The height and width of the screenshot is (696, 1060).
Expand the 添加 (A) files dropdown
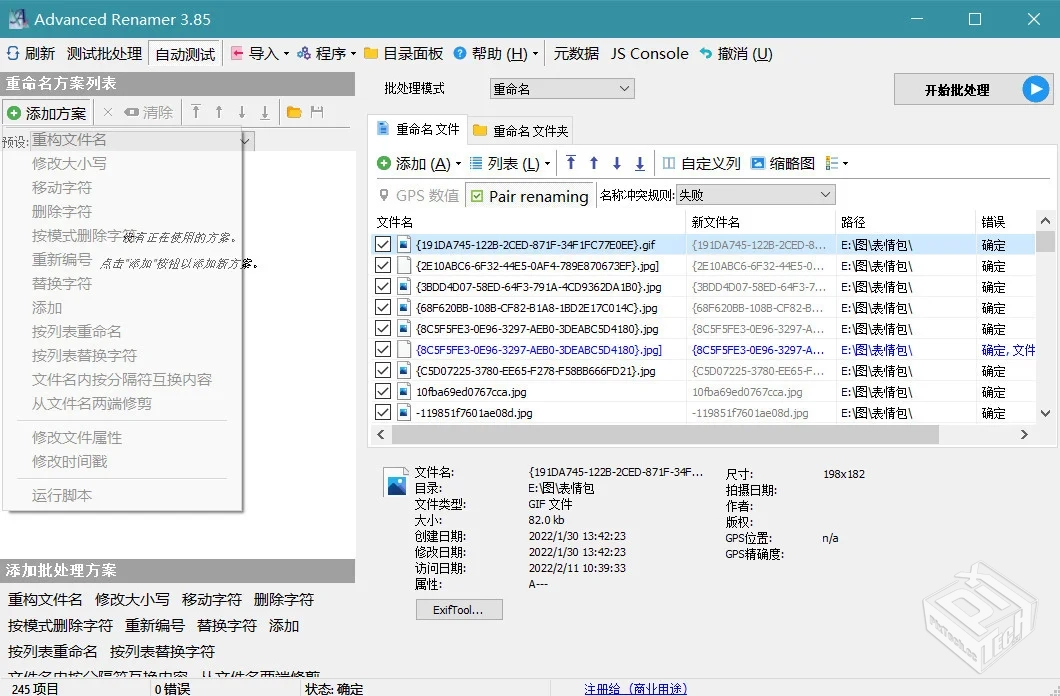click(x=458, y=164)
